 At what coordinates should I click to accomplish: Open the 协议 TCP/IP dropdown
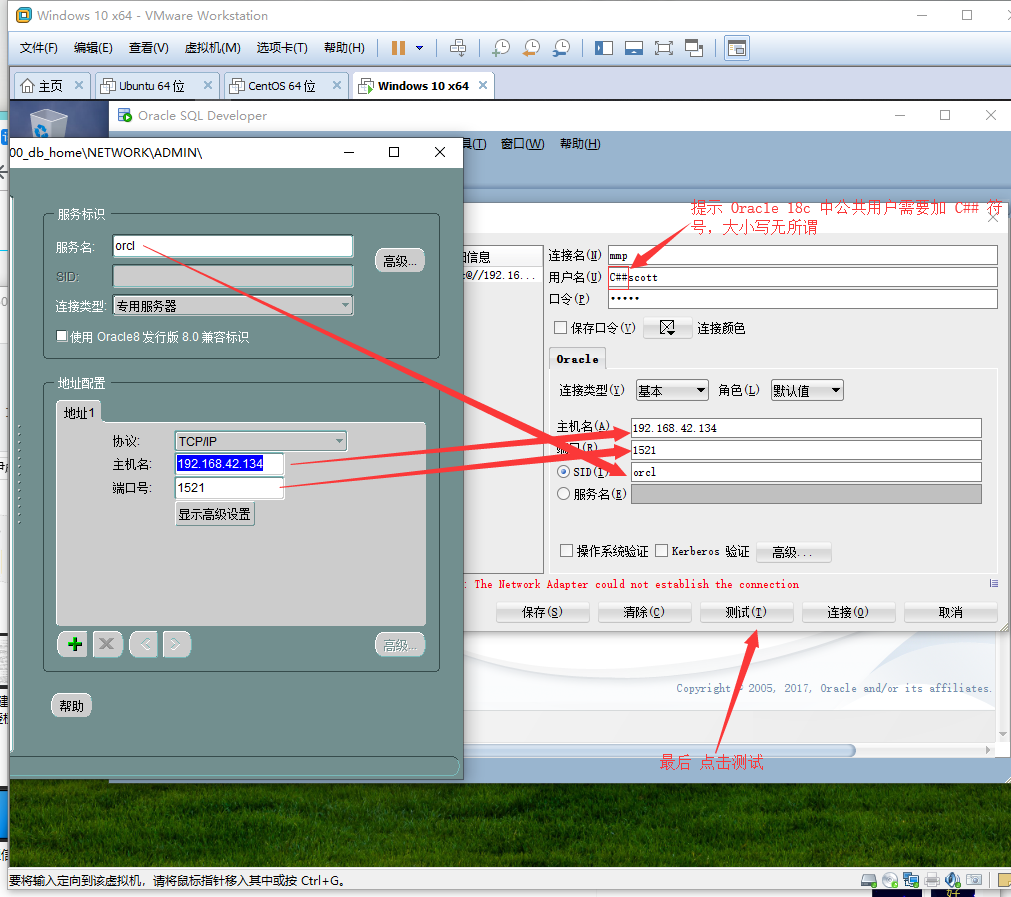click(260, 441)
